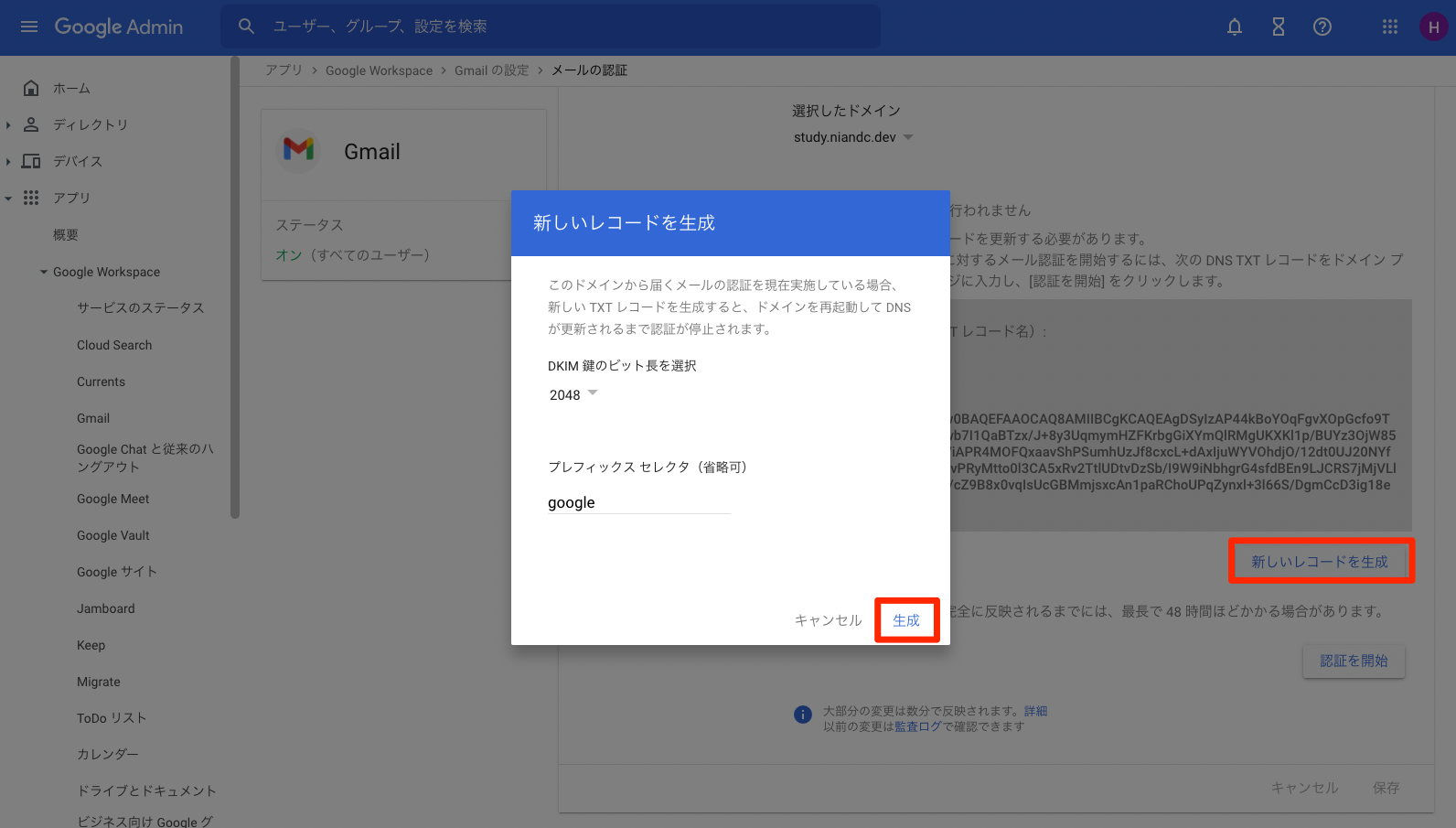Screen dimensions: 1456x828
Task: Open ToDo リスト in sidebar
Action: click(112, 718)
